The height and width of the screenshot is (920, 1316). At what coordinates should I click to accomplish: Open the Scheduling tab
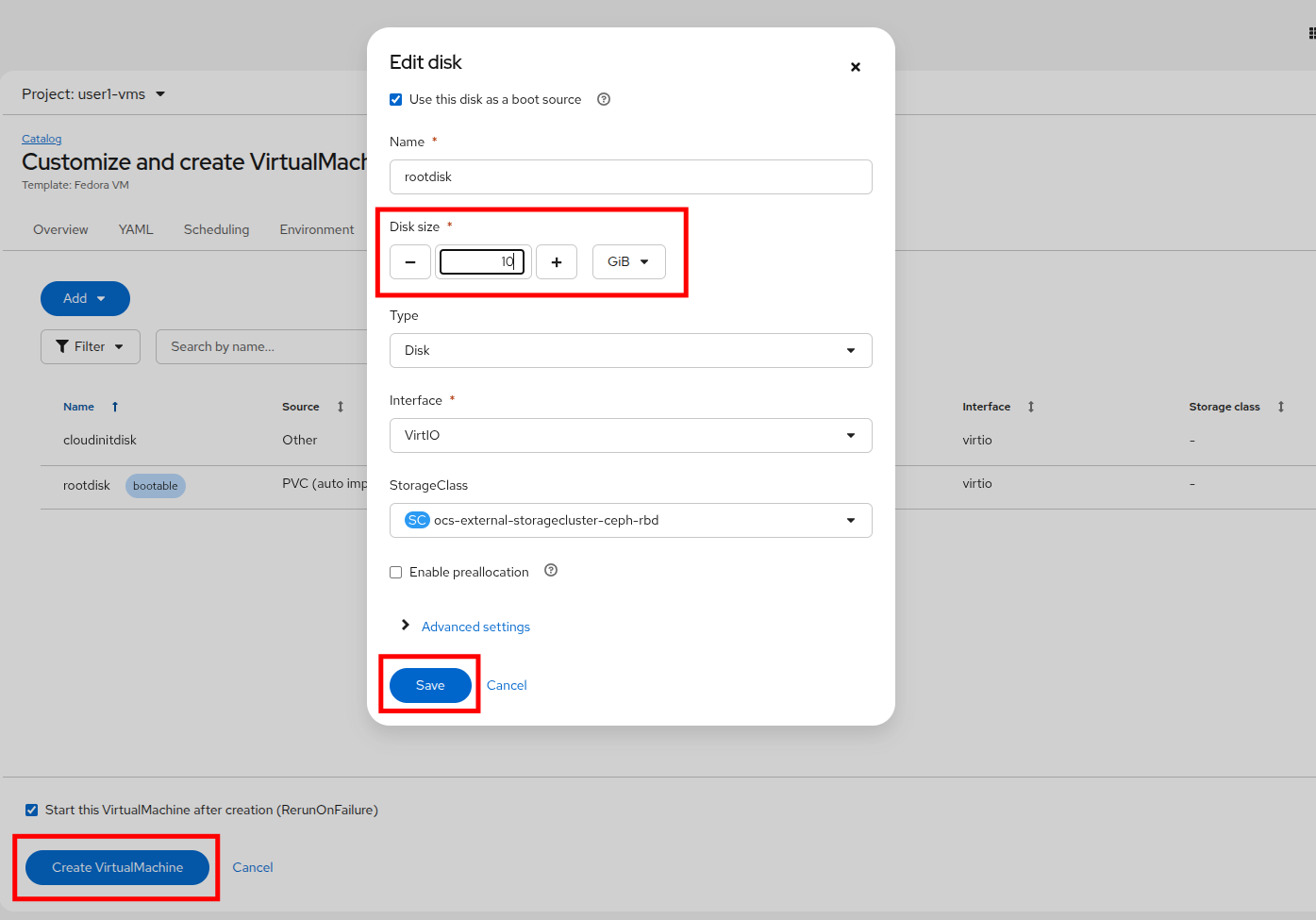tap(216, 229)
